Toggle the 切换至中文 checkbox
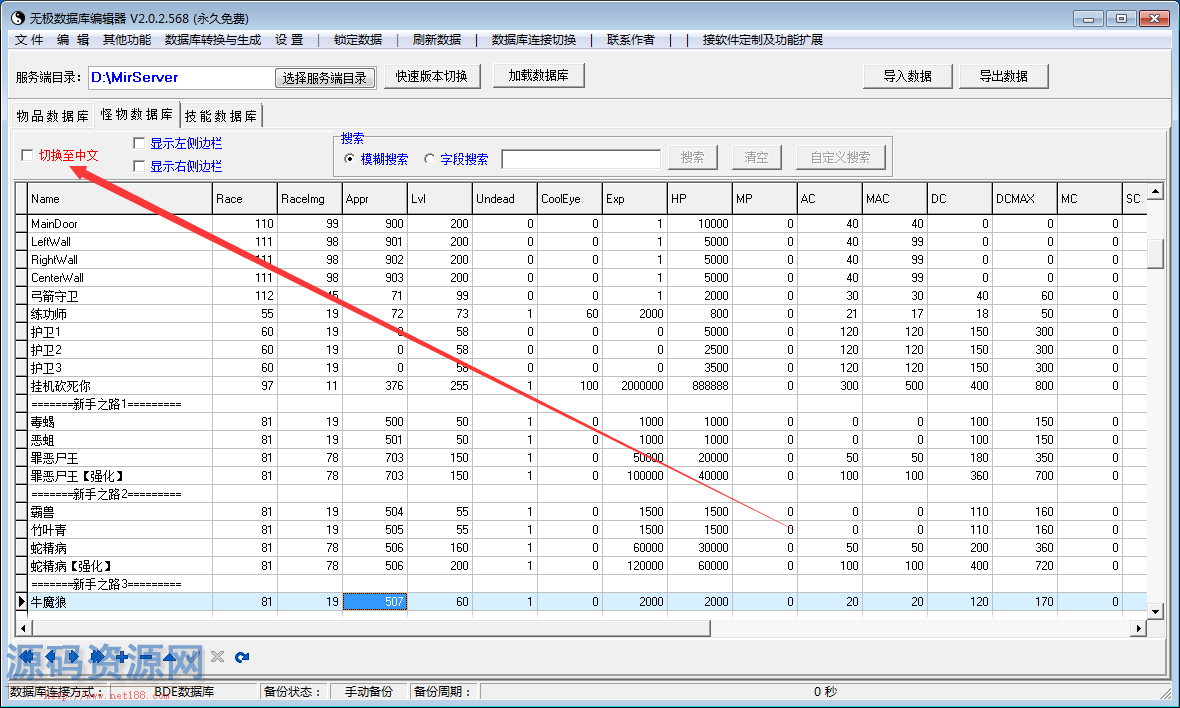The width and height of the screenshot is (1180, 708). click(27, 155)
